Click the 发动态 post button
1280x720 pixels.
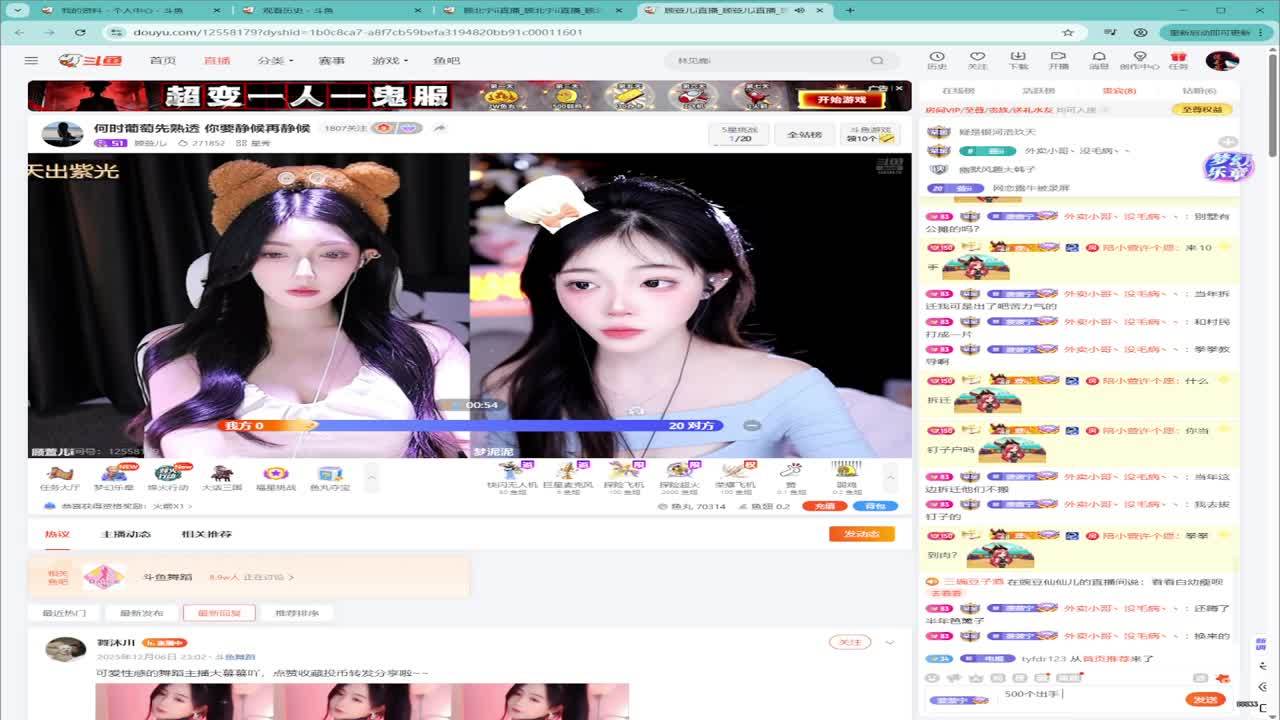[861, 534]
